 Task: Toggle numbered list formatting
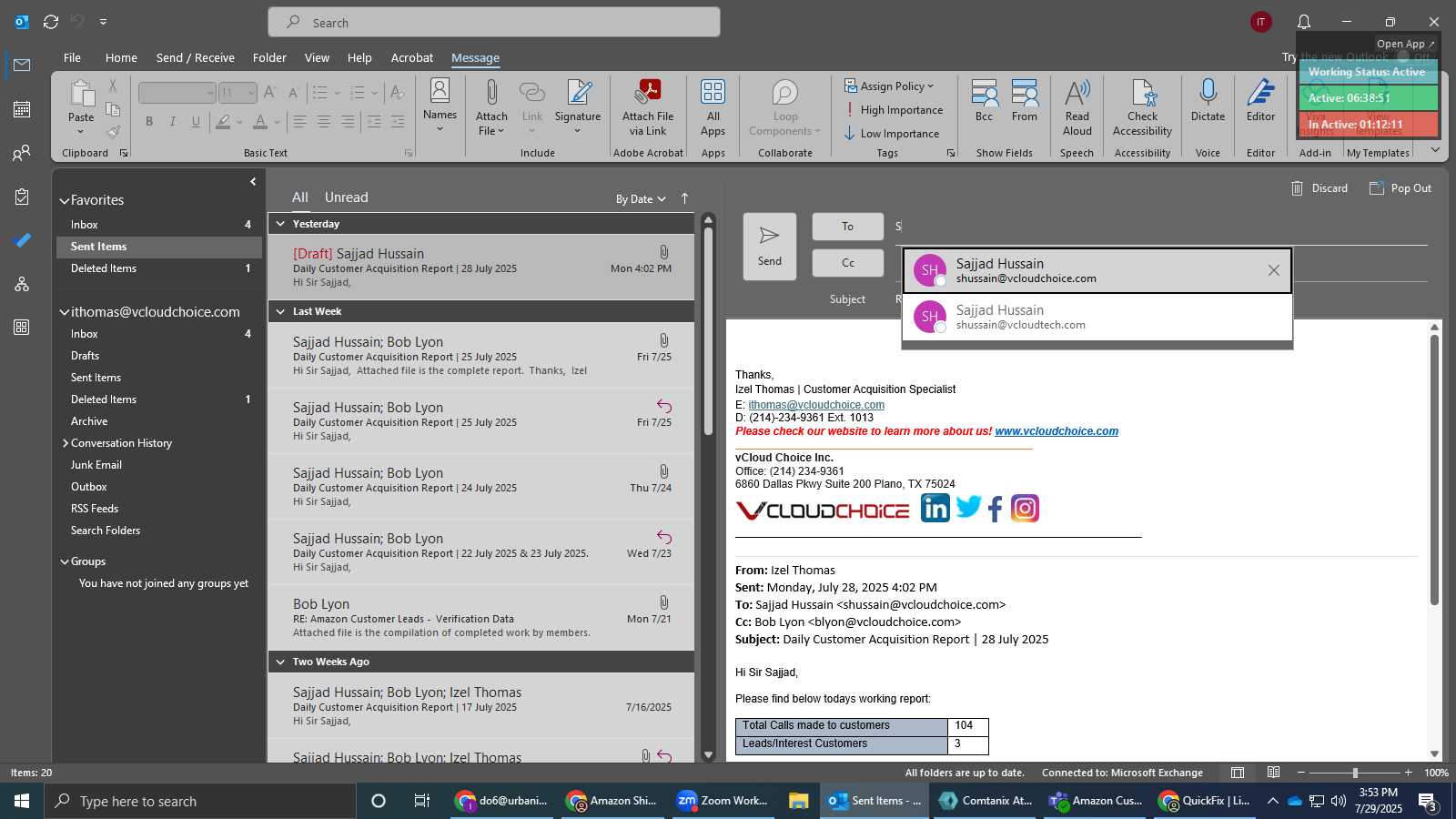point(358,93)
